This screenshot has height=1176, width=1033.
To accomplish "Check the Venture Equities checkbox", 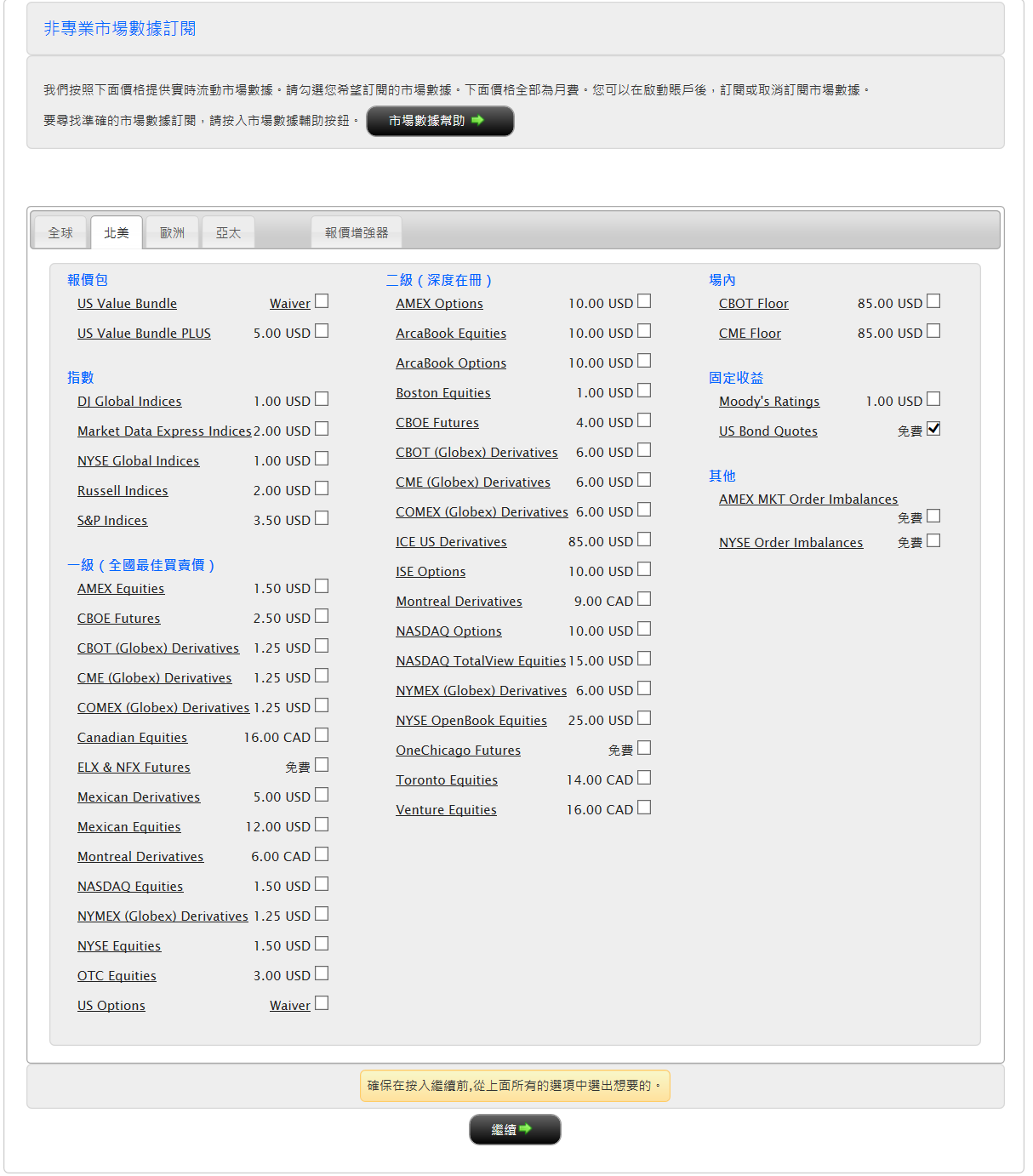I will 644,808.
